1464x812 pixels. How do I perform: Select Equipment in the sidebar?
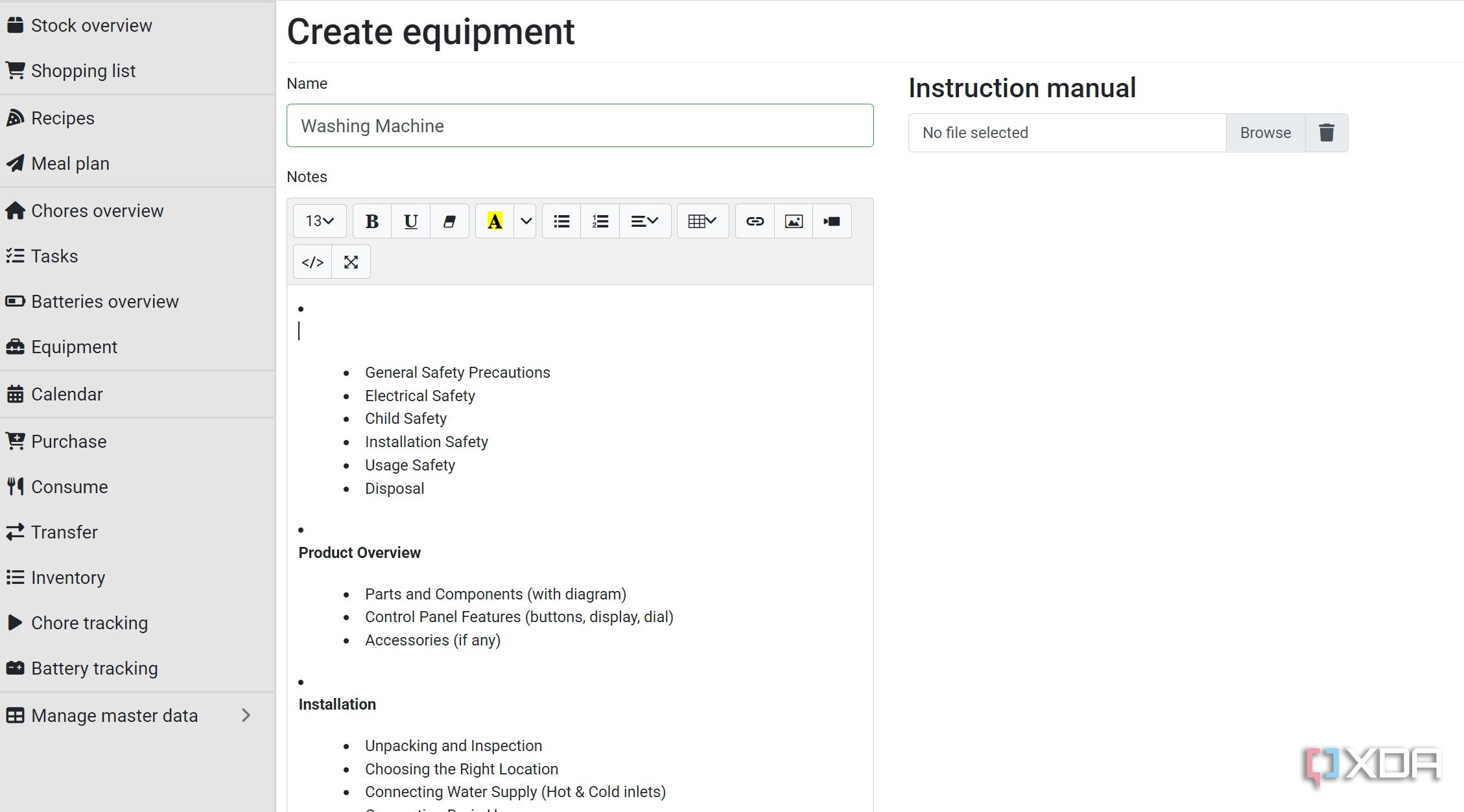(x=137, y=347)
